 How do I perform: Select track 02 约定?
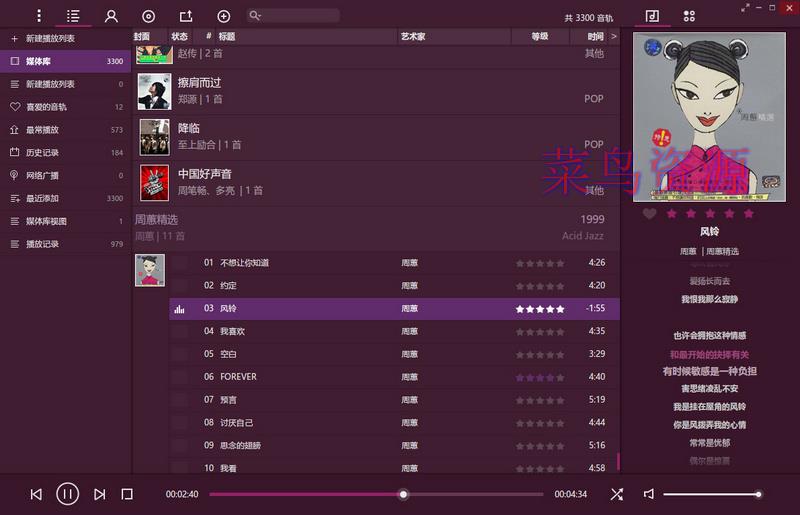[x=394, y=285]
